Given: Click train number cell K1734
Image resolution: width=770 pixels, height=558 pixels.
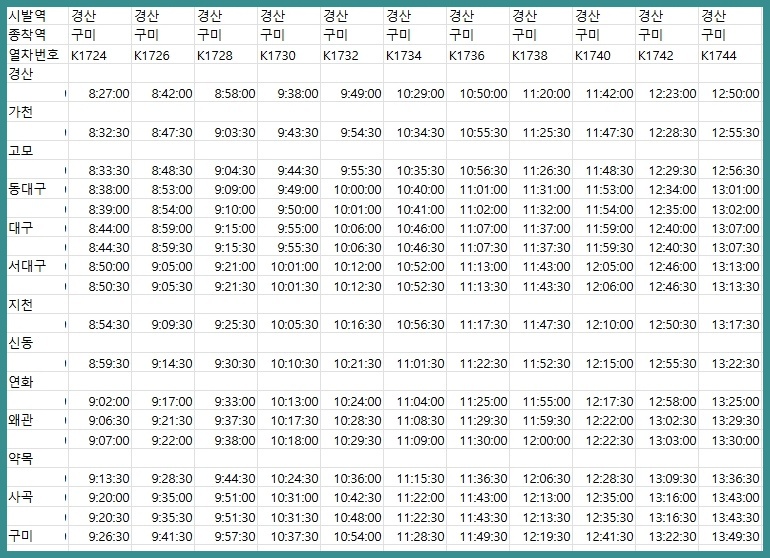Looking at the screenshot, I should coord(414,55).
